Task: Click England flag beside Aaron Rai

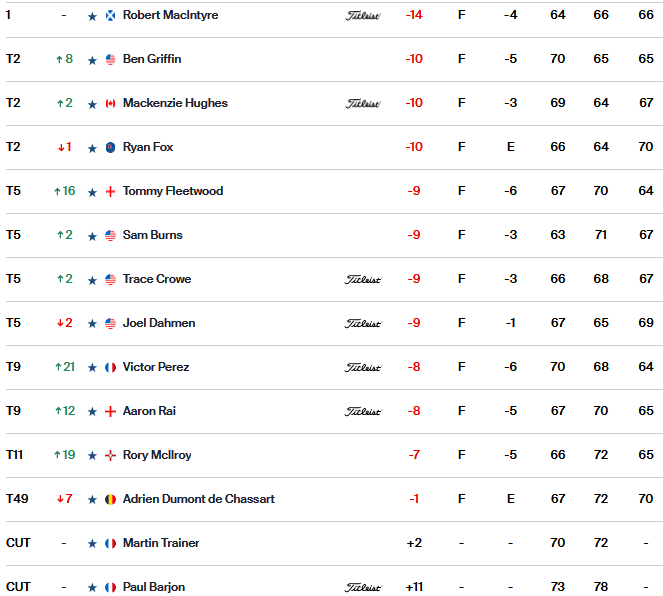Action: tap(110, 411)
